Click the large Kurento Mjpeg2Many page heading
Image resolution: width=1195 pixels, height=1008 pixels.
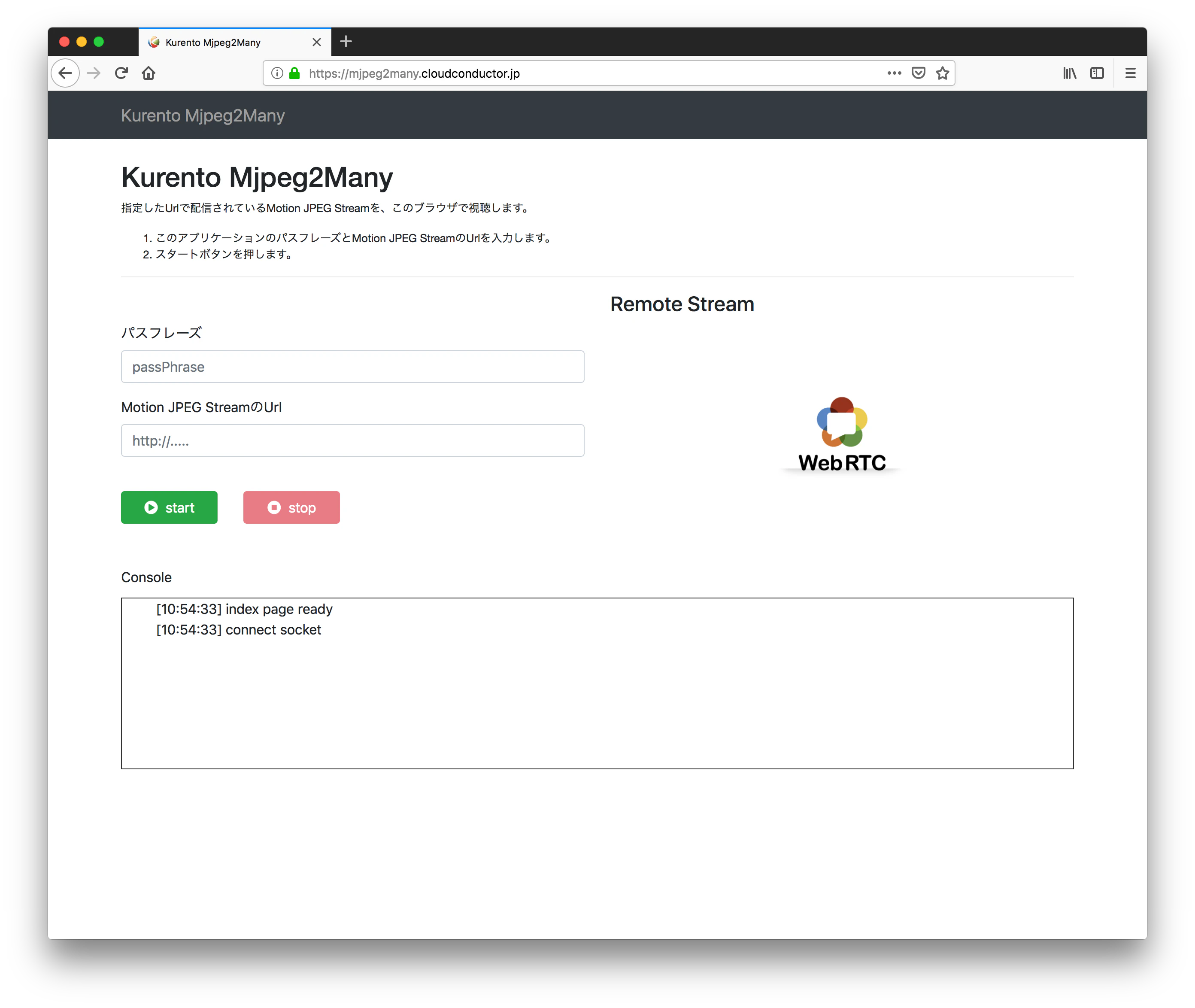[x=257, y=177]
